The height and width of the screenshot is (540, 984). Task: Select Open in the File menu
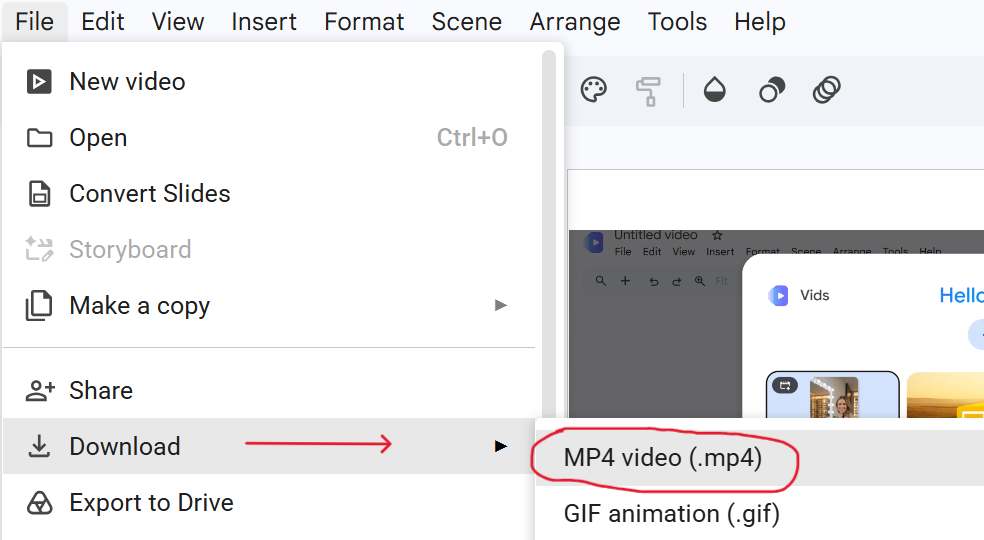(270, 138)
